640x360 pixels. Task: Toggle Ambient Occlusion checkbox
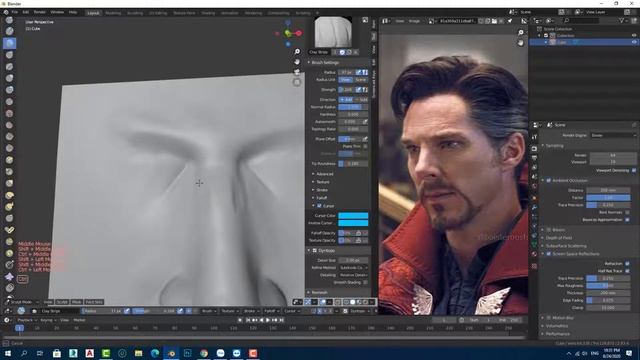click(549, 180)
